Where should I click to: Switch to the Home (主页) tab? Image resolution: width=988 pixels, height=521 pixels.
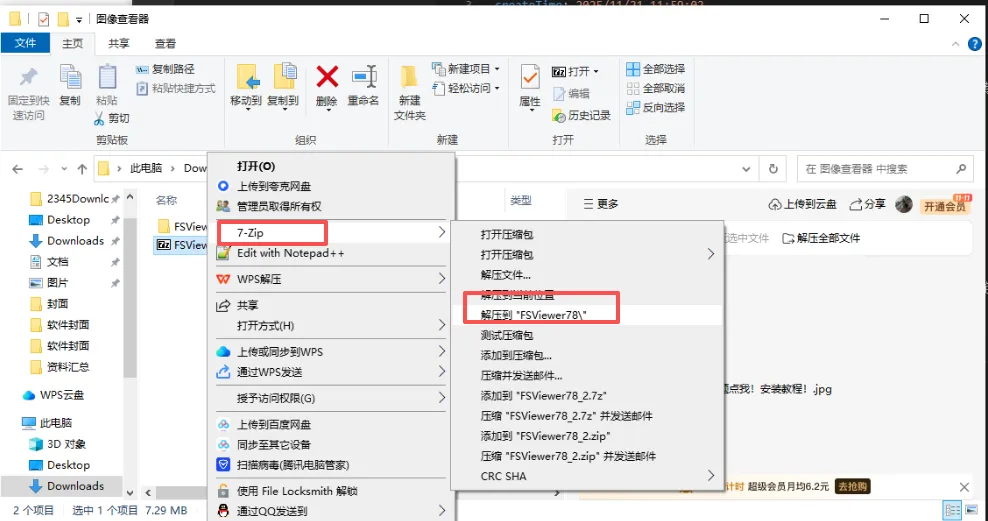pos(72,43)
